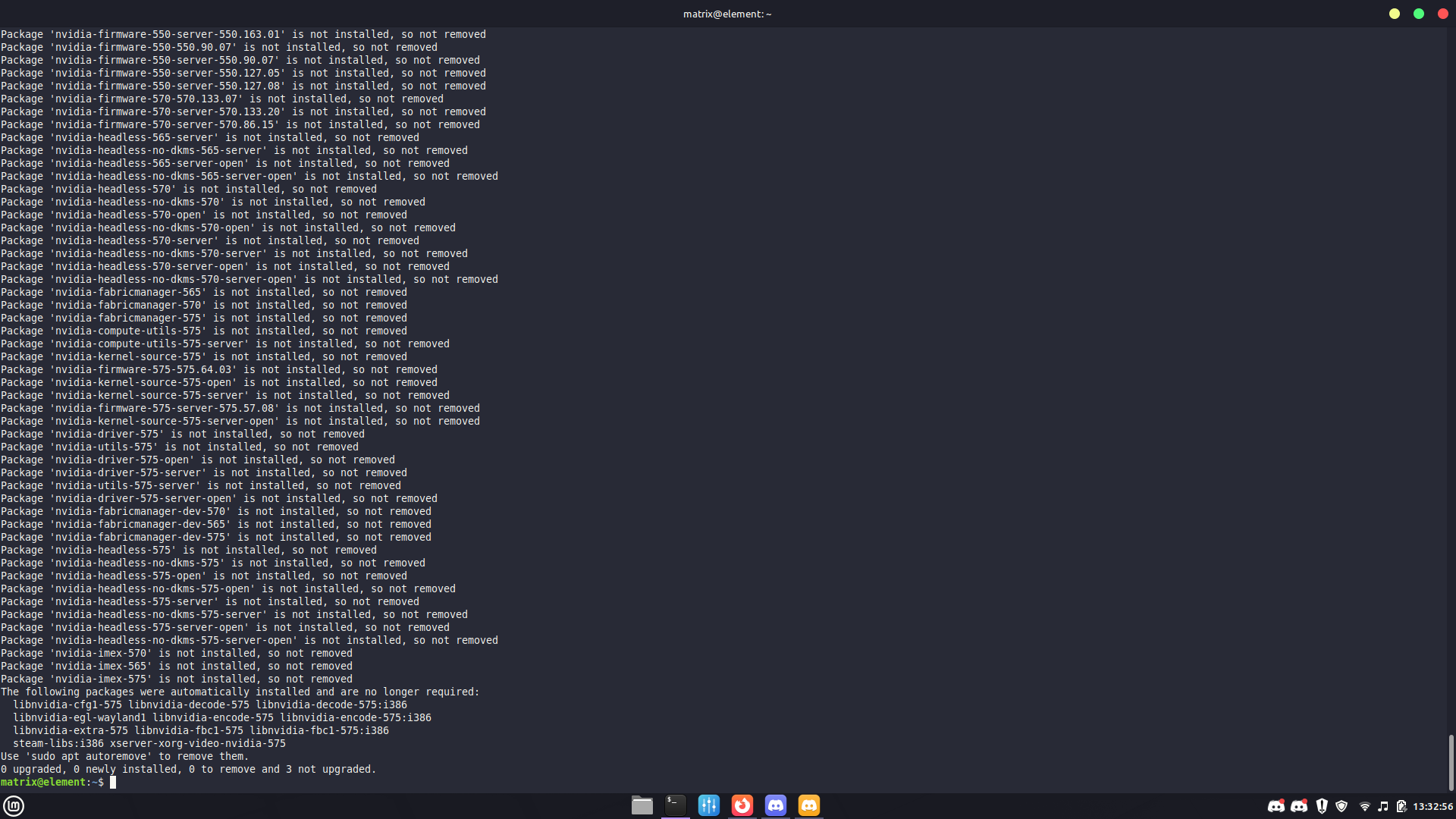The height and width of the screenshot is (819, 1456).
Task: Click the second Discord tray icon
Action: point(1299,806)
